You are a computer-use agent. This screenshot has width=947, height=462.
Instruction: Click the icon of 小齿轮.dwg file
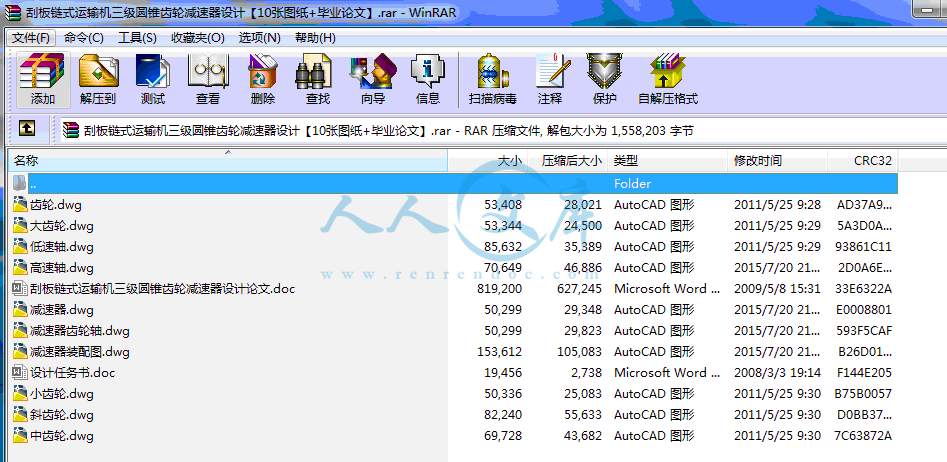pyautogui.click(x=20, y=394)
